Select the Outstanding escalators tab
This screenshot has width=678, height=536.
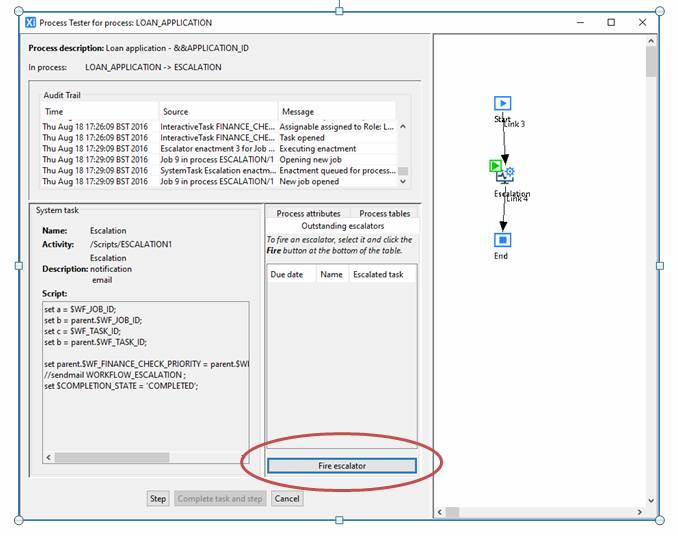(x=342, y=227)
